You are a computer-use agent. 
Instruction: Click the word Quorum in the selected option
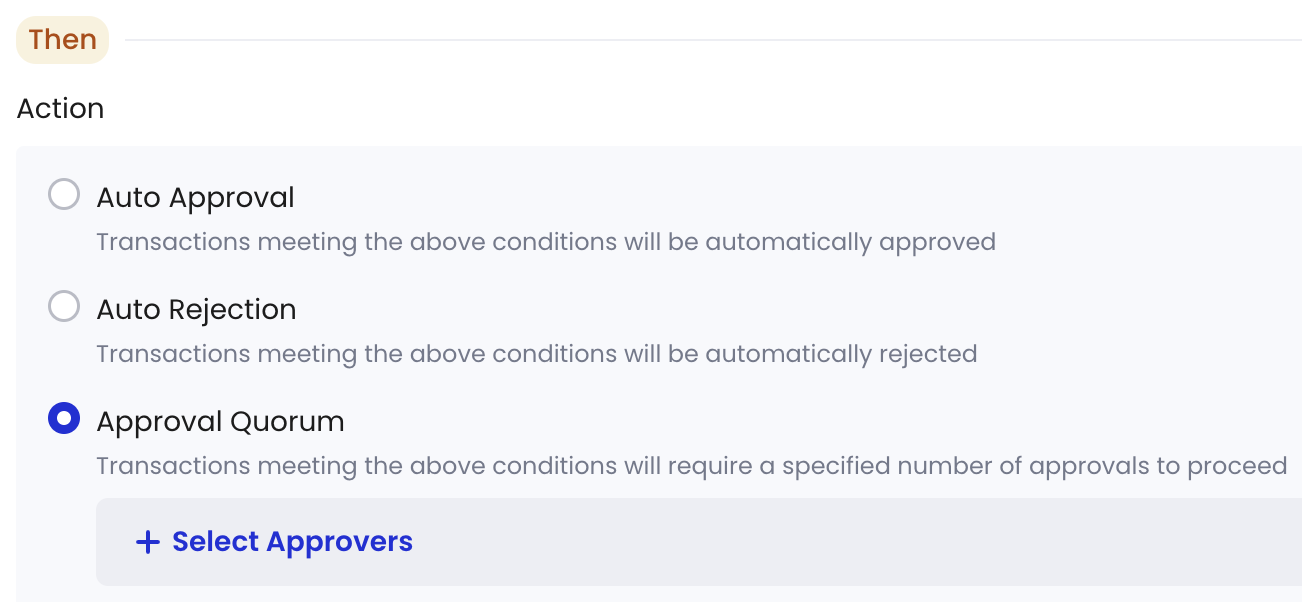(x=287, y=422)
